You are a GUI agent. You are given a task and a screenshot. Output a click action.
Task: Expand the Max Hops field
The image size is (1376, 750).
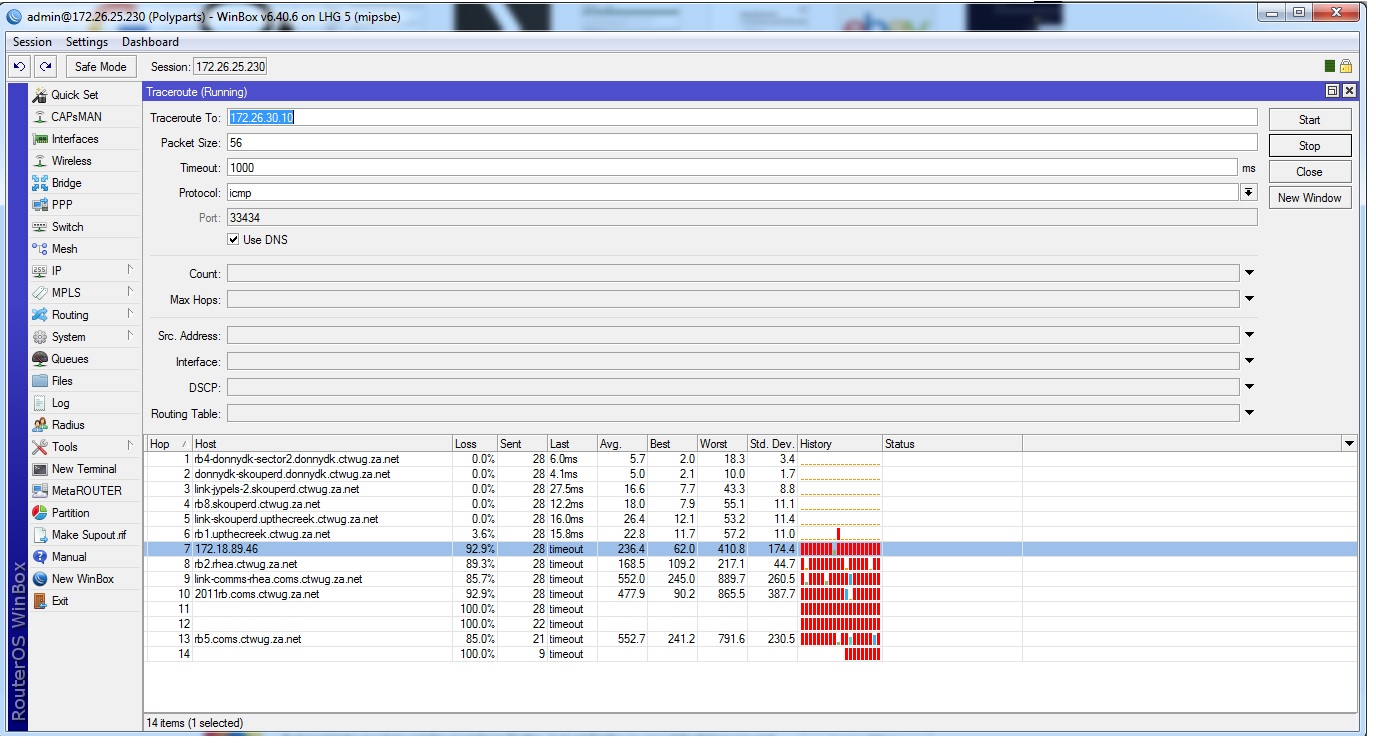(1249, 299)
